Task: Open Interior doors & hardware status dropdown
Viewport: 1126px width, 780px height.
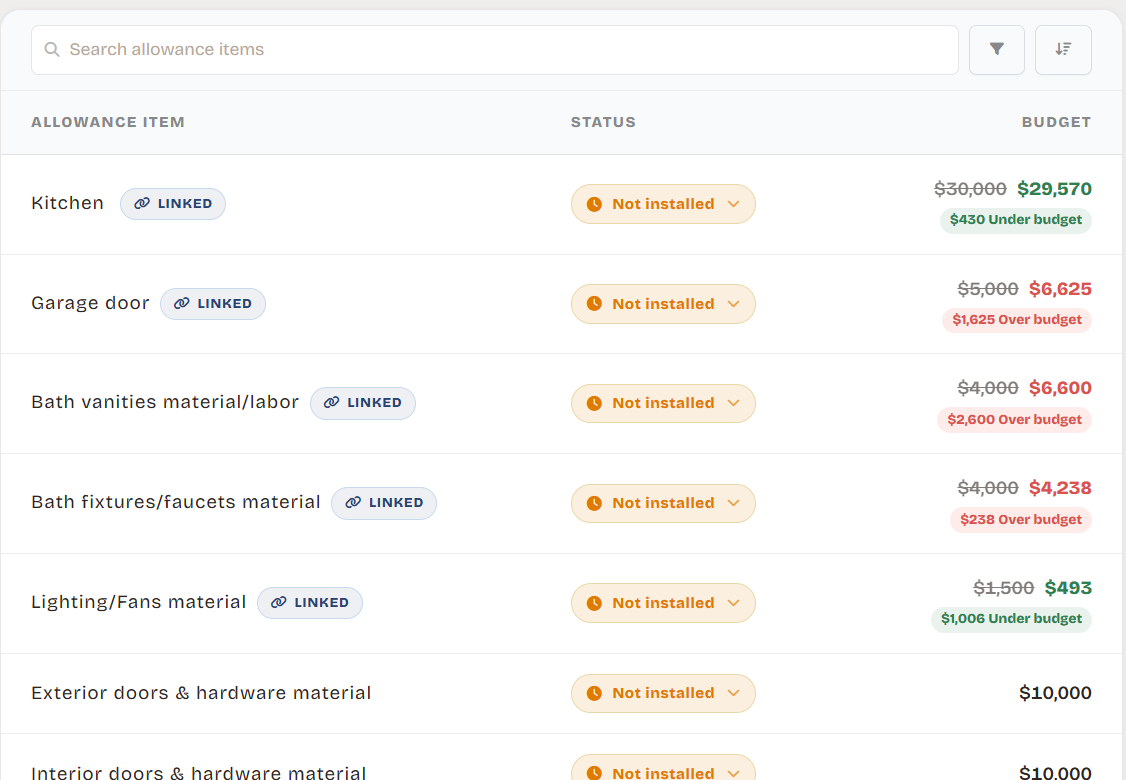Action: [x=664, y=769]
